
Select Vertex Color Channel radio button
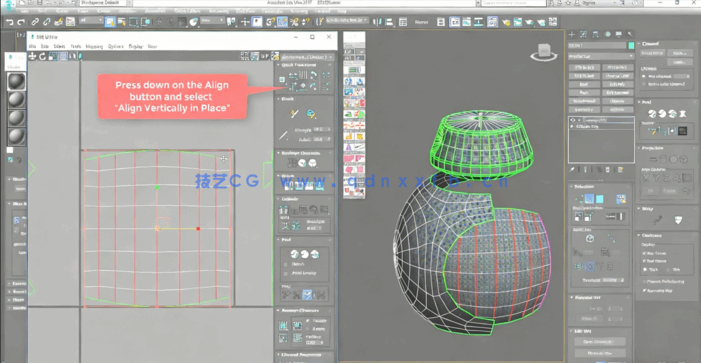pos(645,84)
